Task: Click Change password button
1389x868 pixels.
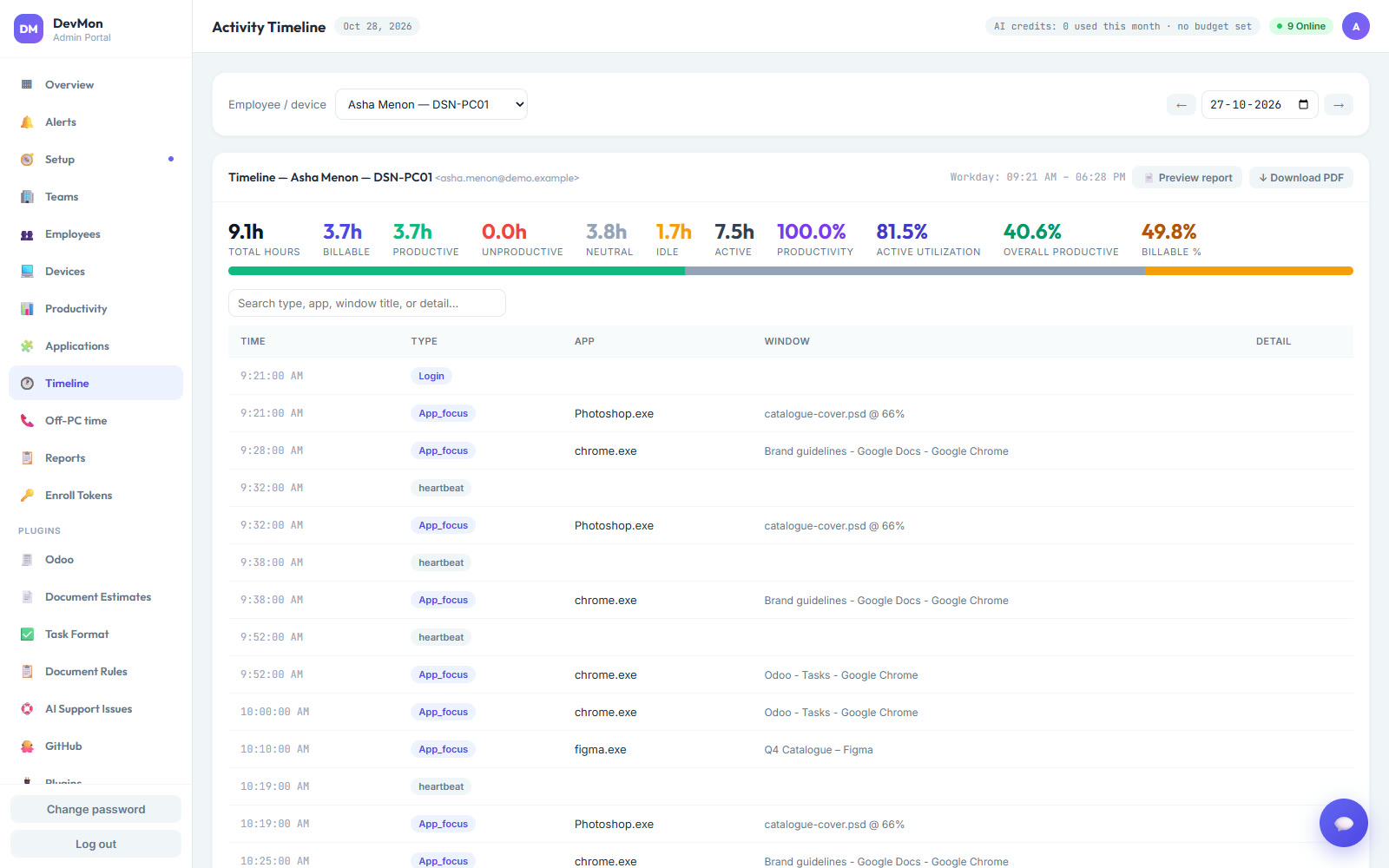Action: tap(95, 809)
